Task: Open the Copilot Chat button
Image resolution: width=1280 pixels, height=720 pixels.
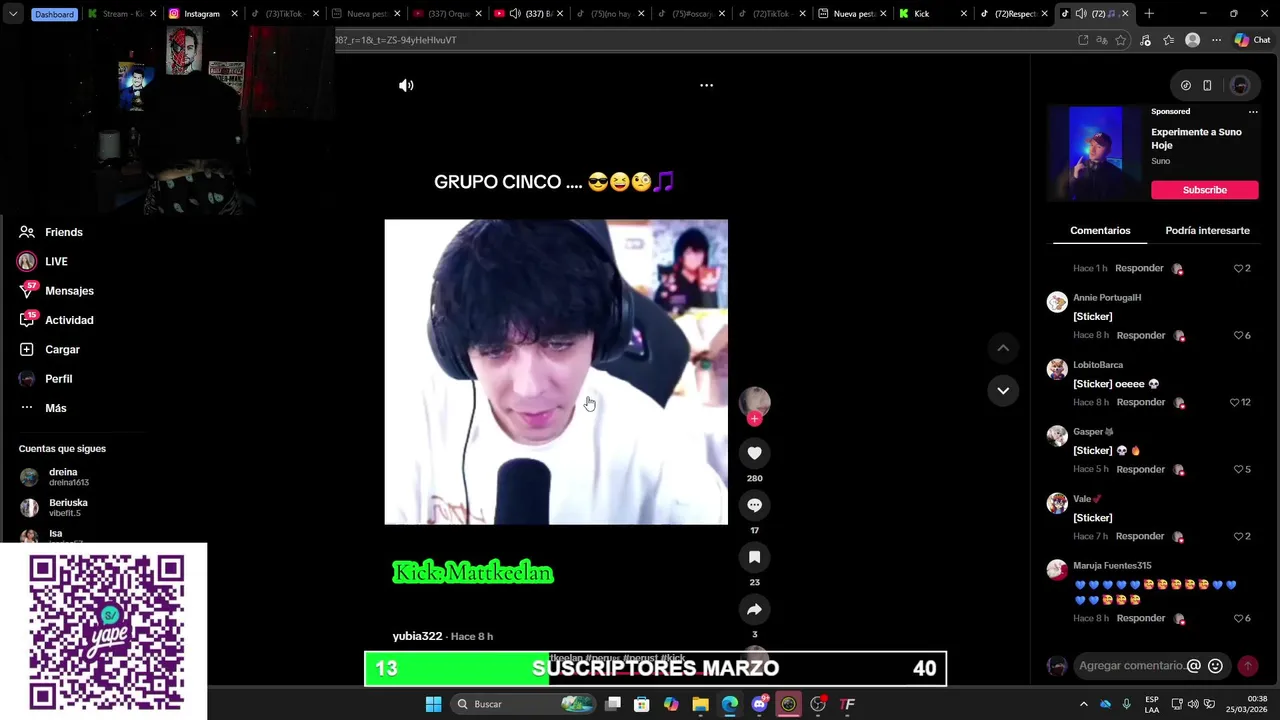Action: [1252, 40]
